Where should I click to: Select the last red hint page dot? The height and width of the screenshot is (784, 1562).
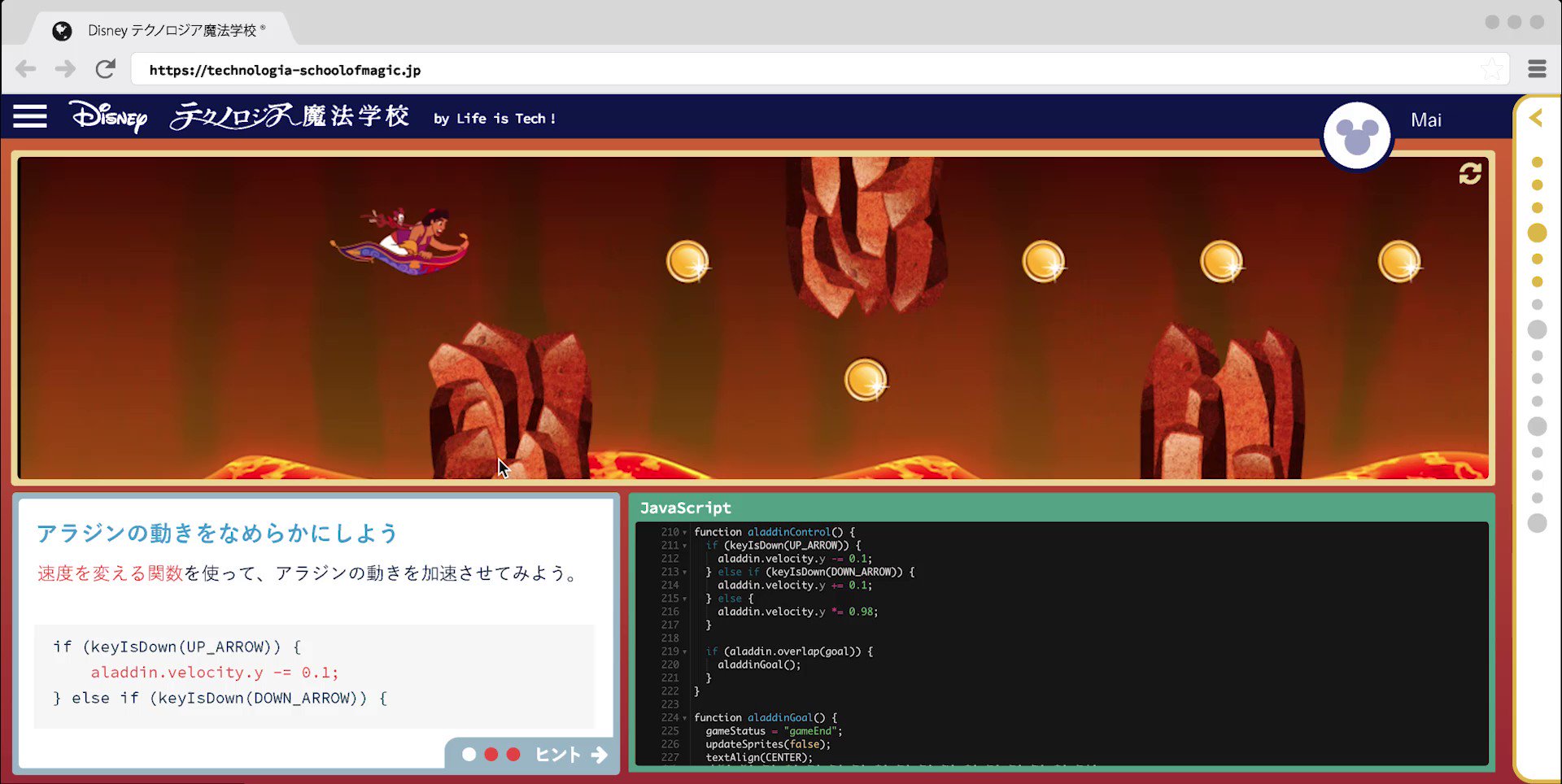(x=513, y=755)
